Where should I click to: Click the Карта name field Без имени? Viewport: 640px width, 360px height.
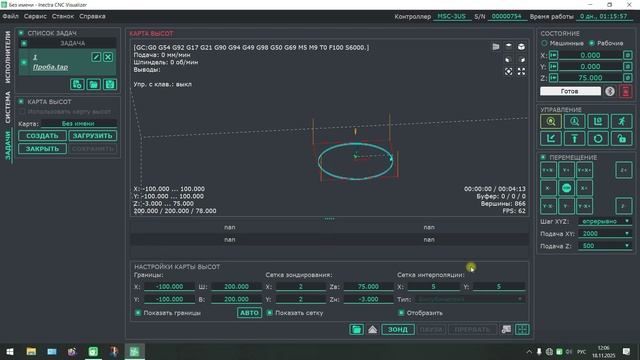point(78,123)
